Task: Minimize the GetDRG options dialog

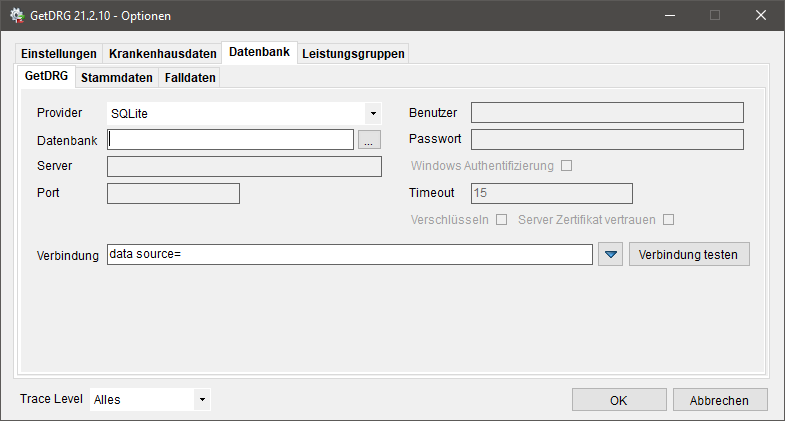Action: [x=670, y=16]
